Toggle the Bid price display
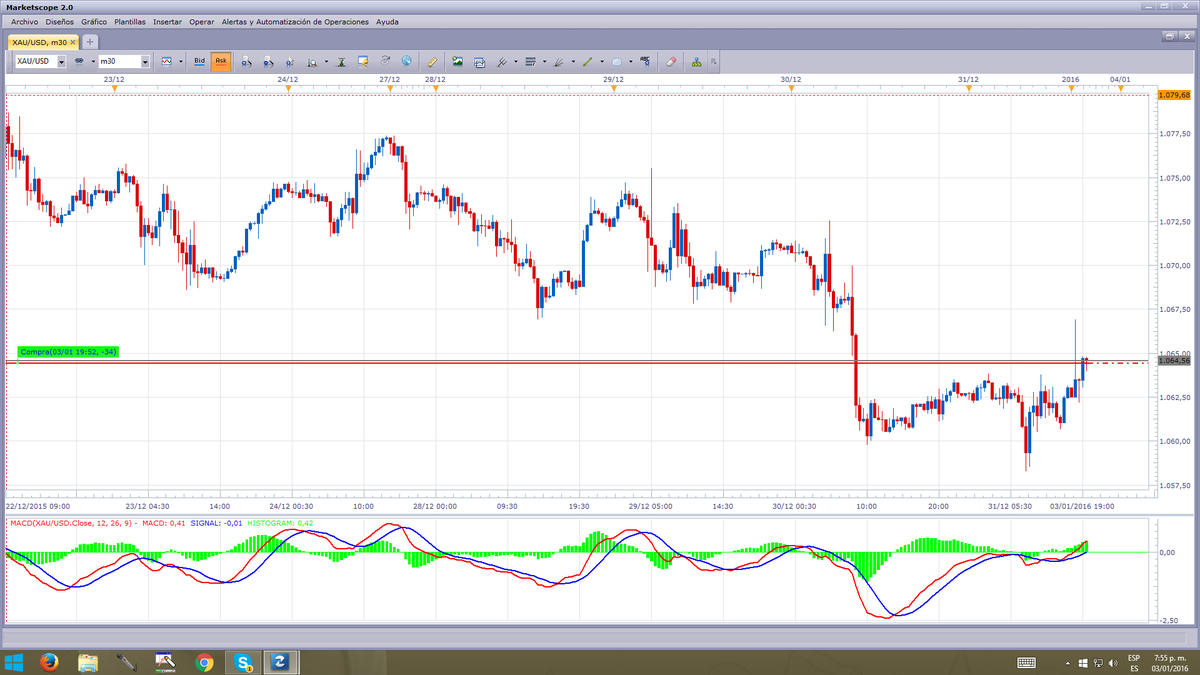Screen dimensions: 1200x675 tap(199, 61)
